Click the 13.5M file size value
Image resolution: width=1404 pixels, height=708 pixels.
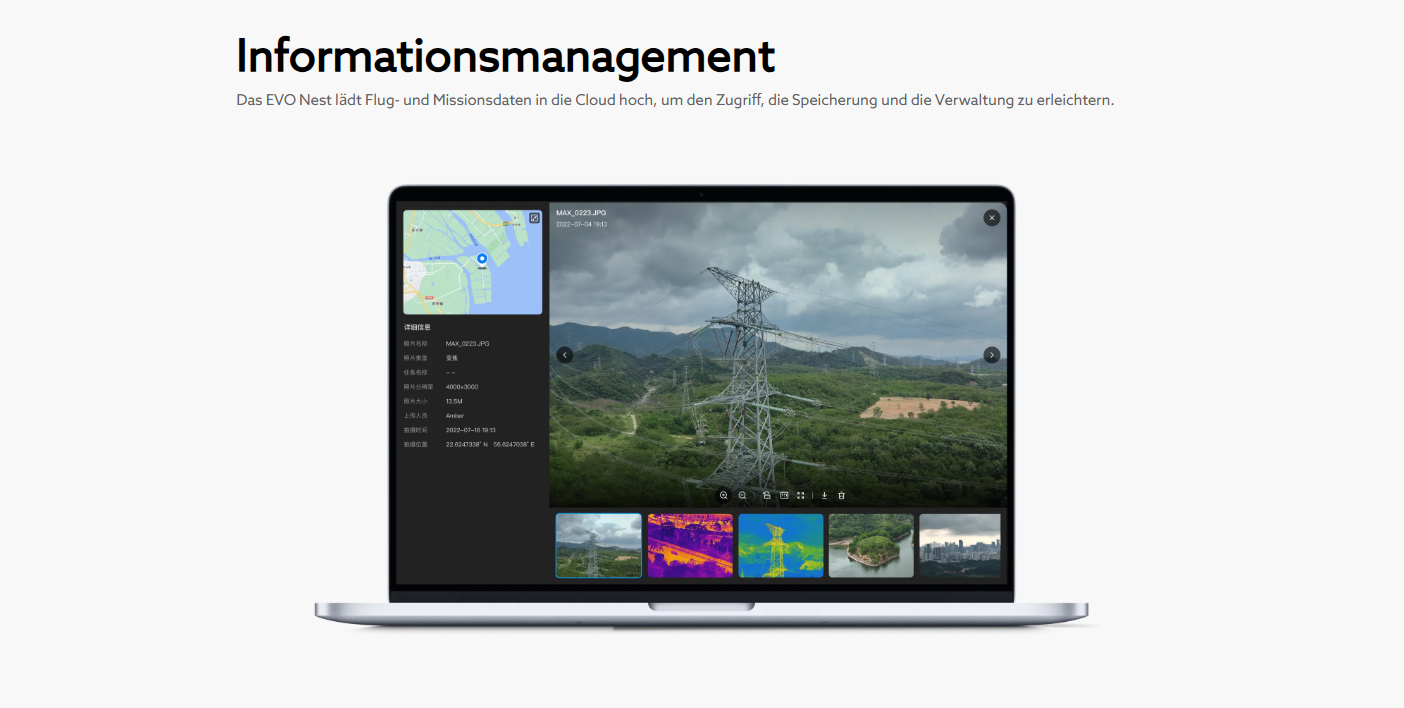click(454, 401)
